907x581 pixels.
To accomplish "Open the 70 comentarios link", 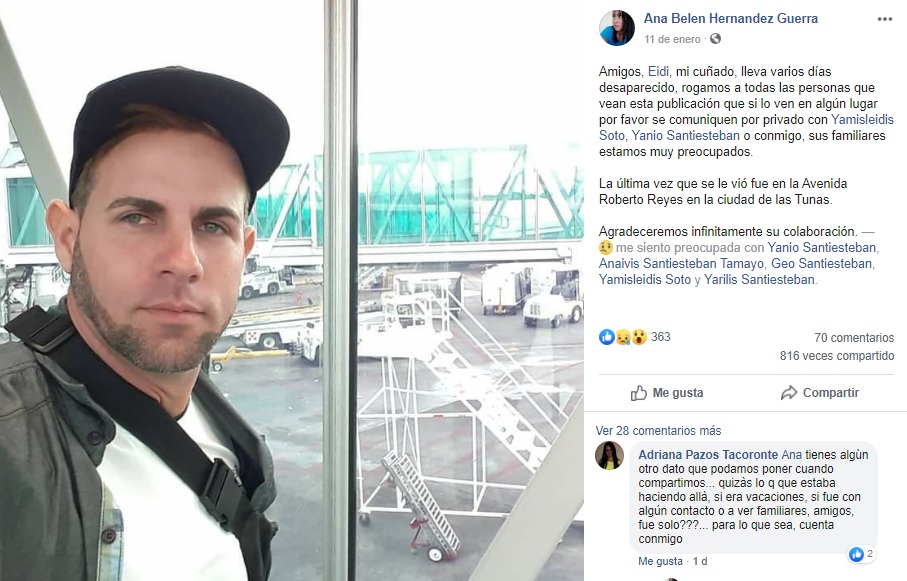I will pos(854,337).
